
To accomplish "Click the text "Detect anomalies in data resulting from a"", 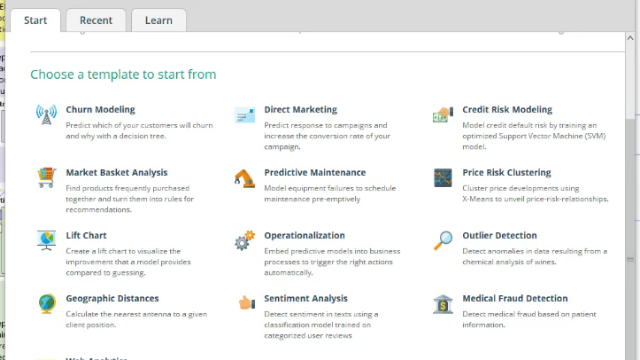I will [x=535, y=251].
